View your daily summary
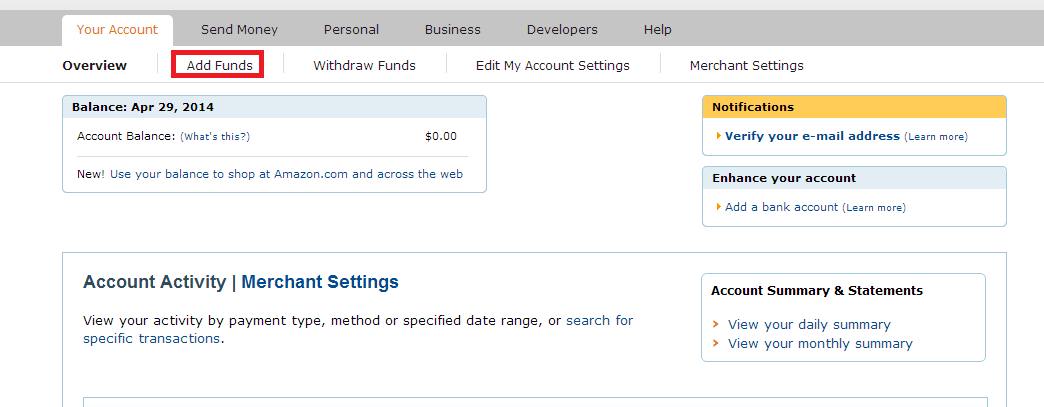Viewport: 1044px width, 407px height. coord(809,324)
